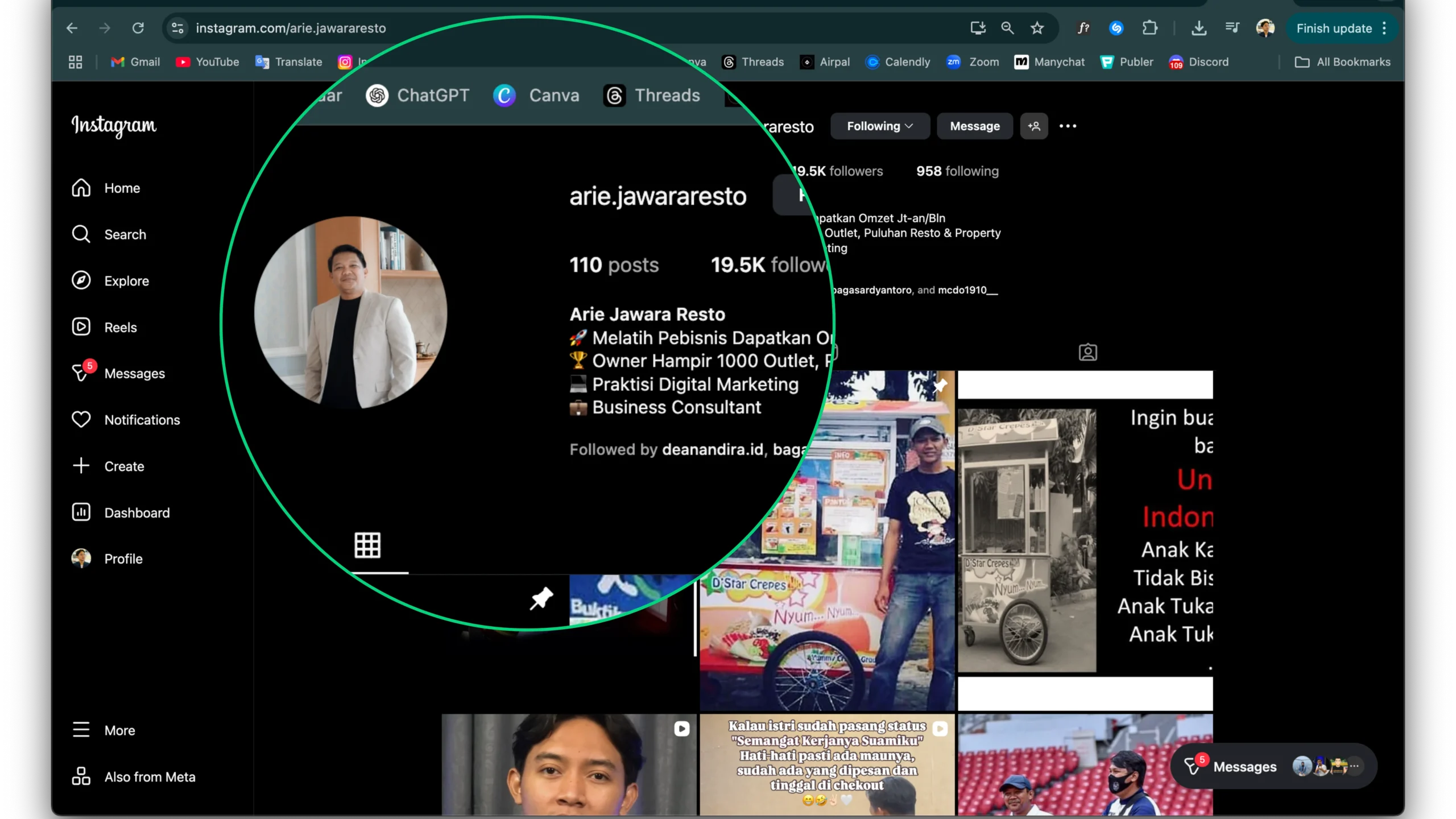Open the Chrome profile avatar
The image size is (1456, 819).
click(x=1265, y=28)
